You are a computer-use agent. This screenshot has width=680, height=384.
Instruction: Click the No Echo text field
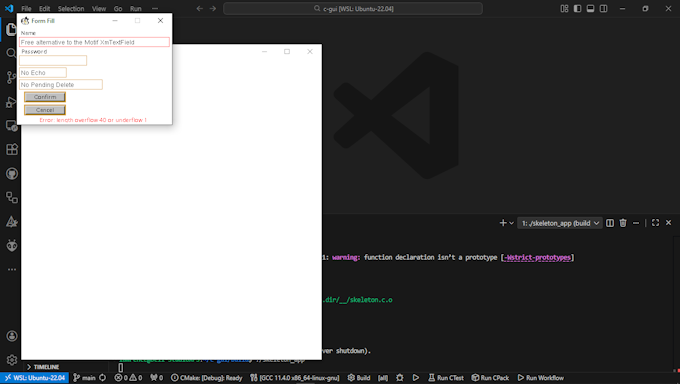43,72
